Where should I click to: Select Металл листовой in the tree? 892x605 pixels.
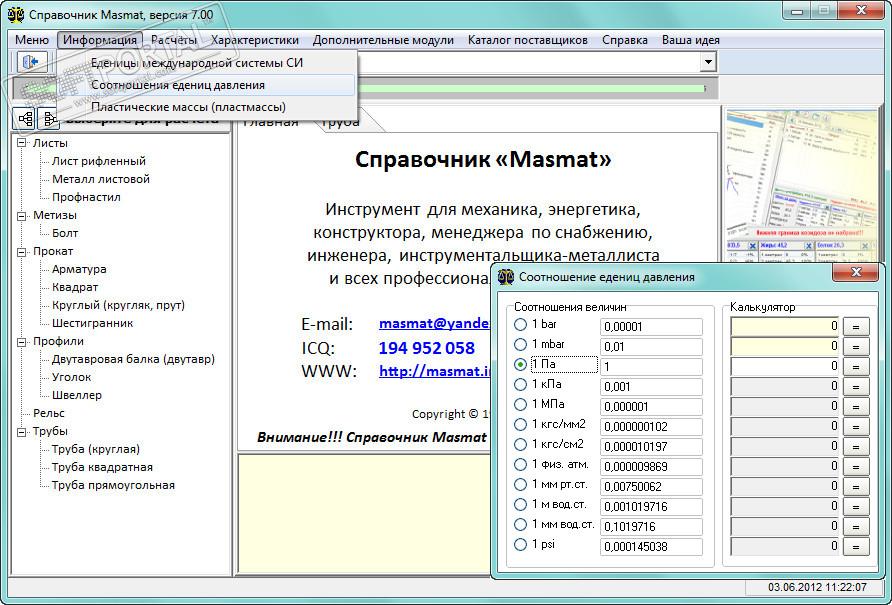(101, 179)
